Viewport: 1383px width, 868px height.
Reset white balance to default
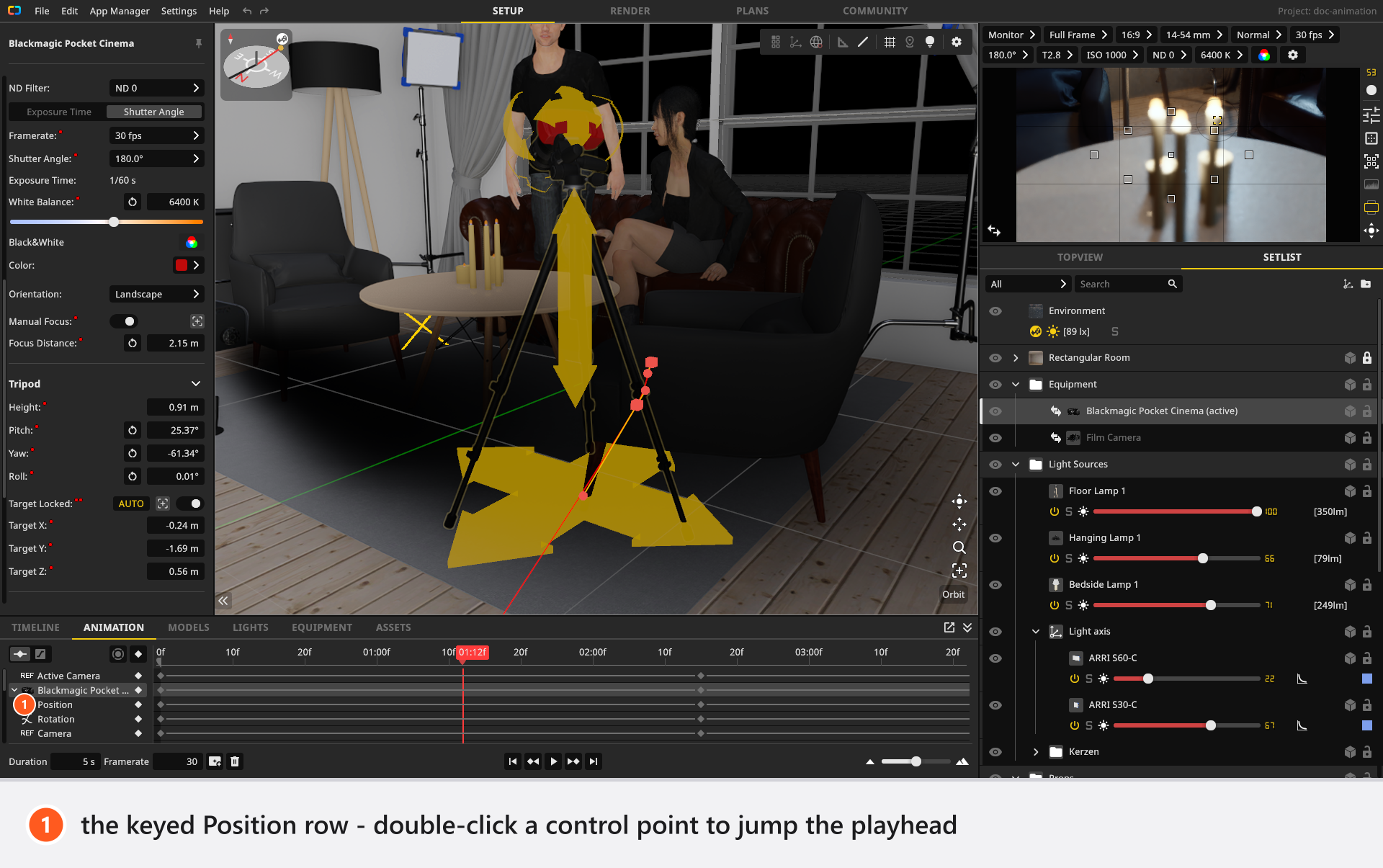click(133, 202)
